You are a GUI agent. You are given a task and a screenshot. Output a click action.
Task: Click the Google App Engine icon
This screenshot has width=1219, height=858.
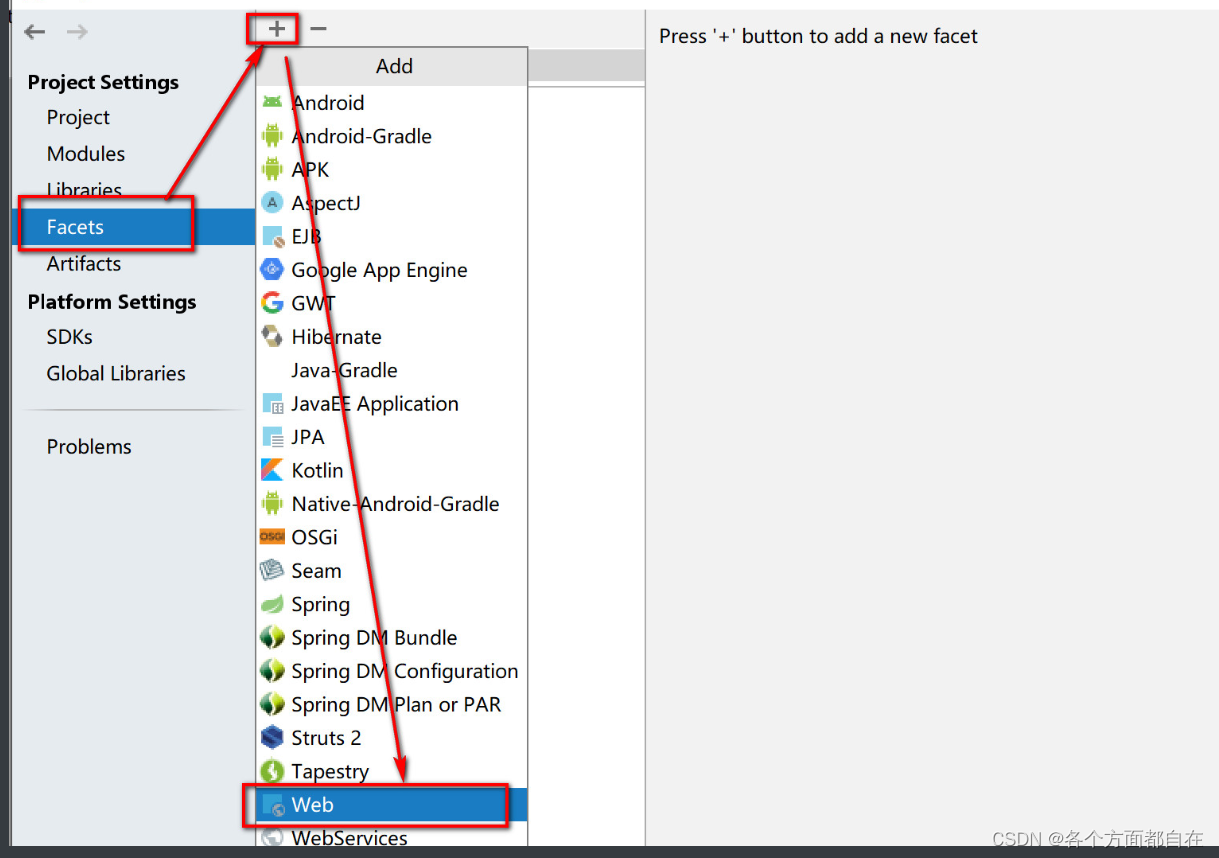tap(272, 270)
